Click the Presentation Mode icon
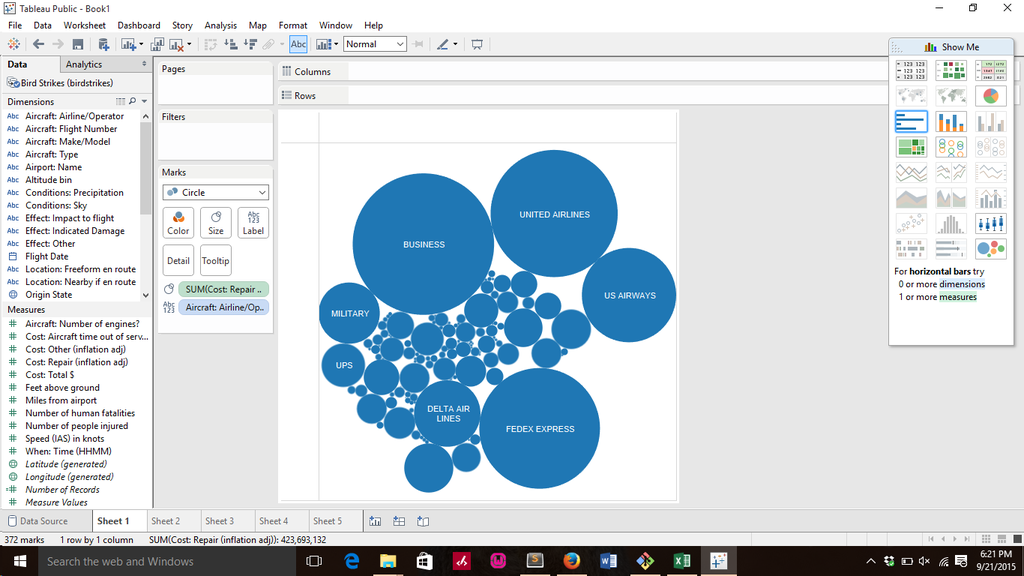Screen dimensions: 1024x576 click(x=477, y=44)
